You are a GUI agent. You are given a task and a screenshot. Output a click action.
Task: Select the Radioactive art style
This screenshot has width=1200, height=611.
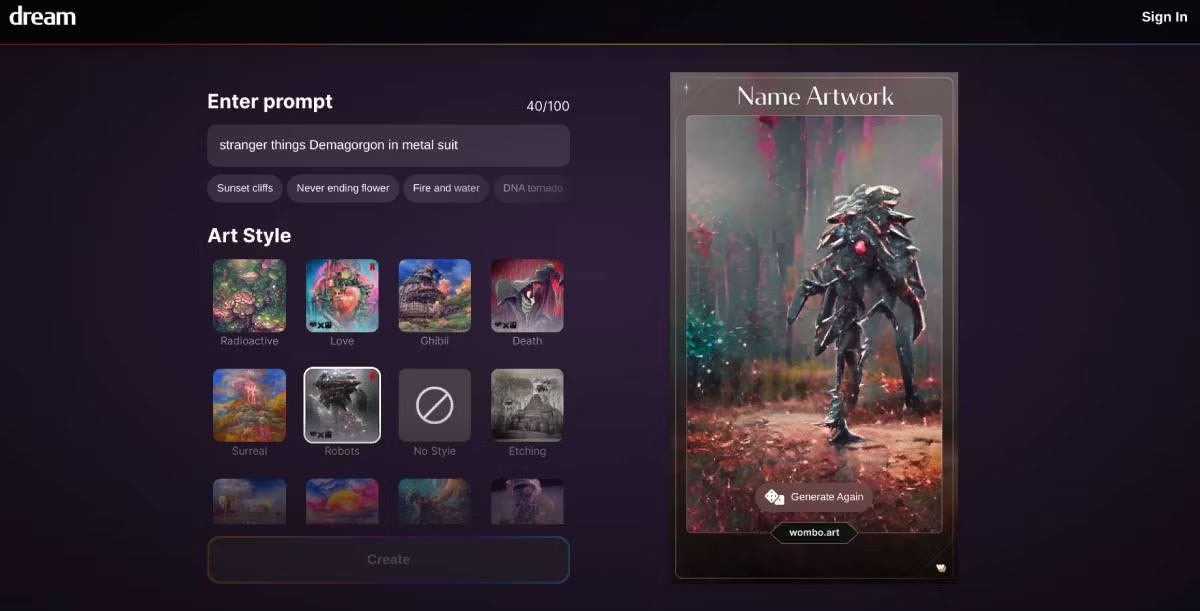(249, 296)
